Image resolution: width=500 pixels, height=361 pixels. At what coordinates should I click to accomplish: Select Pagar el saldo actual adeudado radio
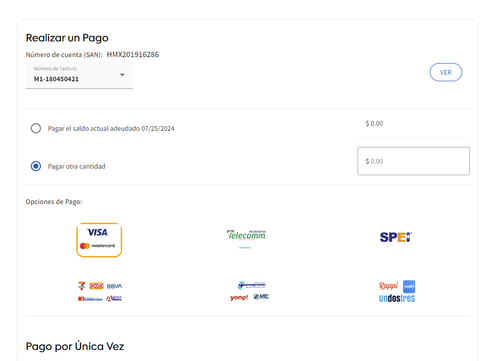pyautogui.click(x=36, y=128)
